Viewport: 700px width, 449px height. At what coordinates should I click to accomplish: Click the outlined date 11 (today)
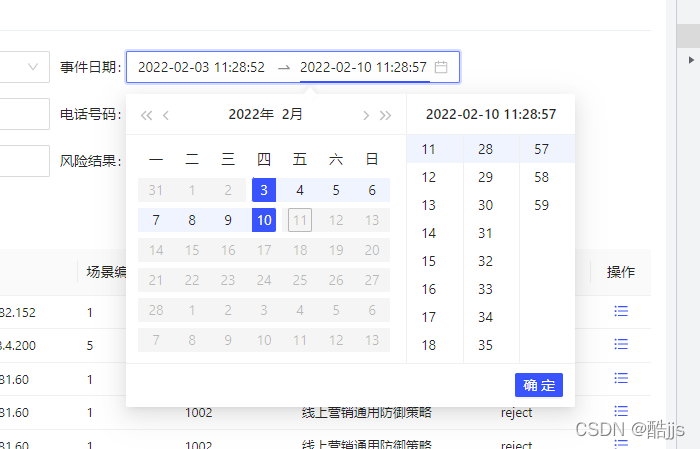300,220
